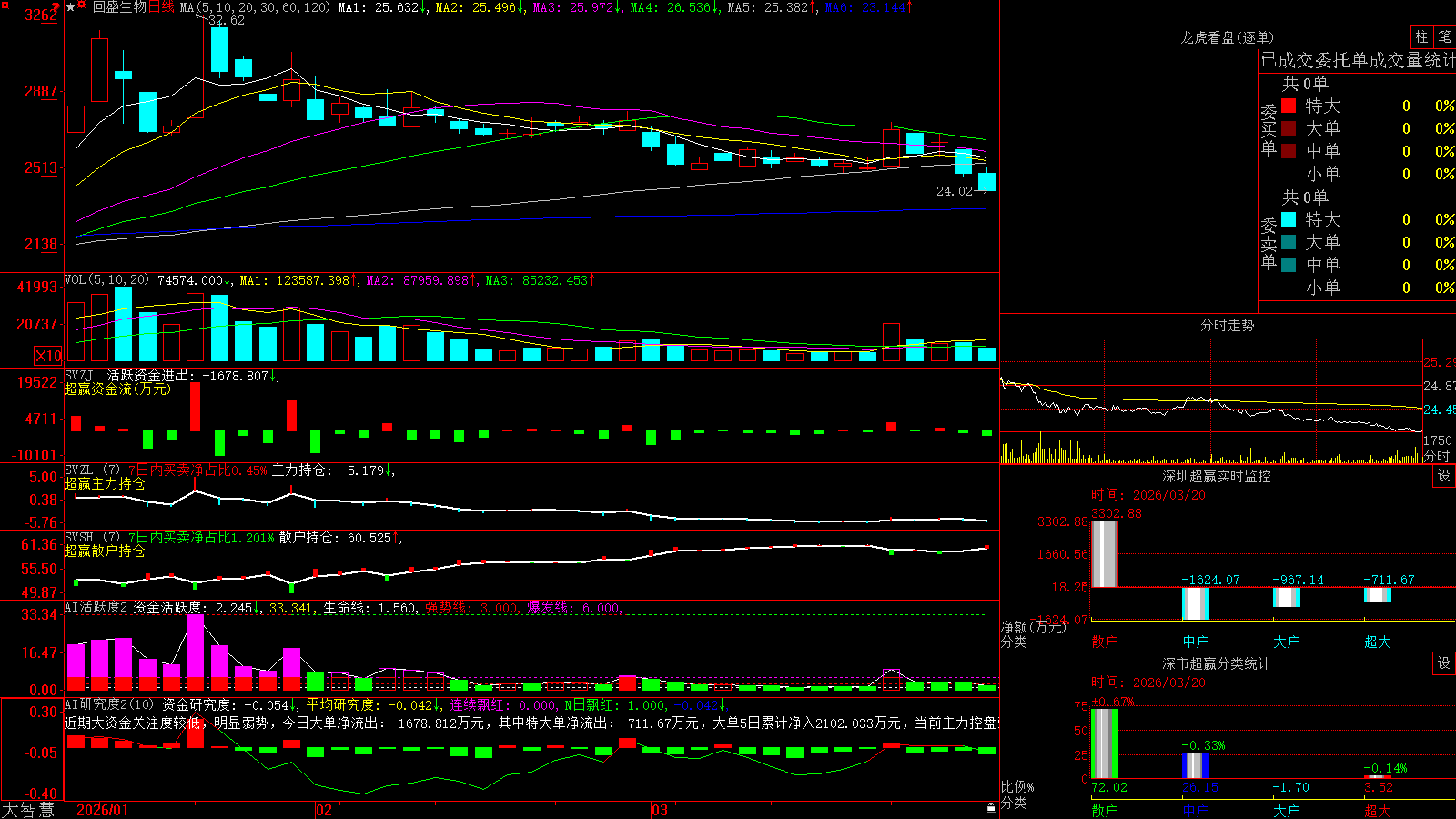
Task: Click AI活跃度2 indicator label
Action: [96, 607]
